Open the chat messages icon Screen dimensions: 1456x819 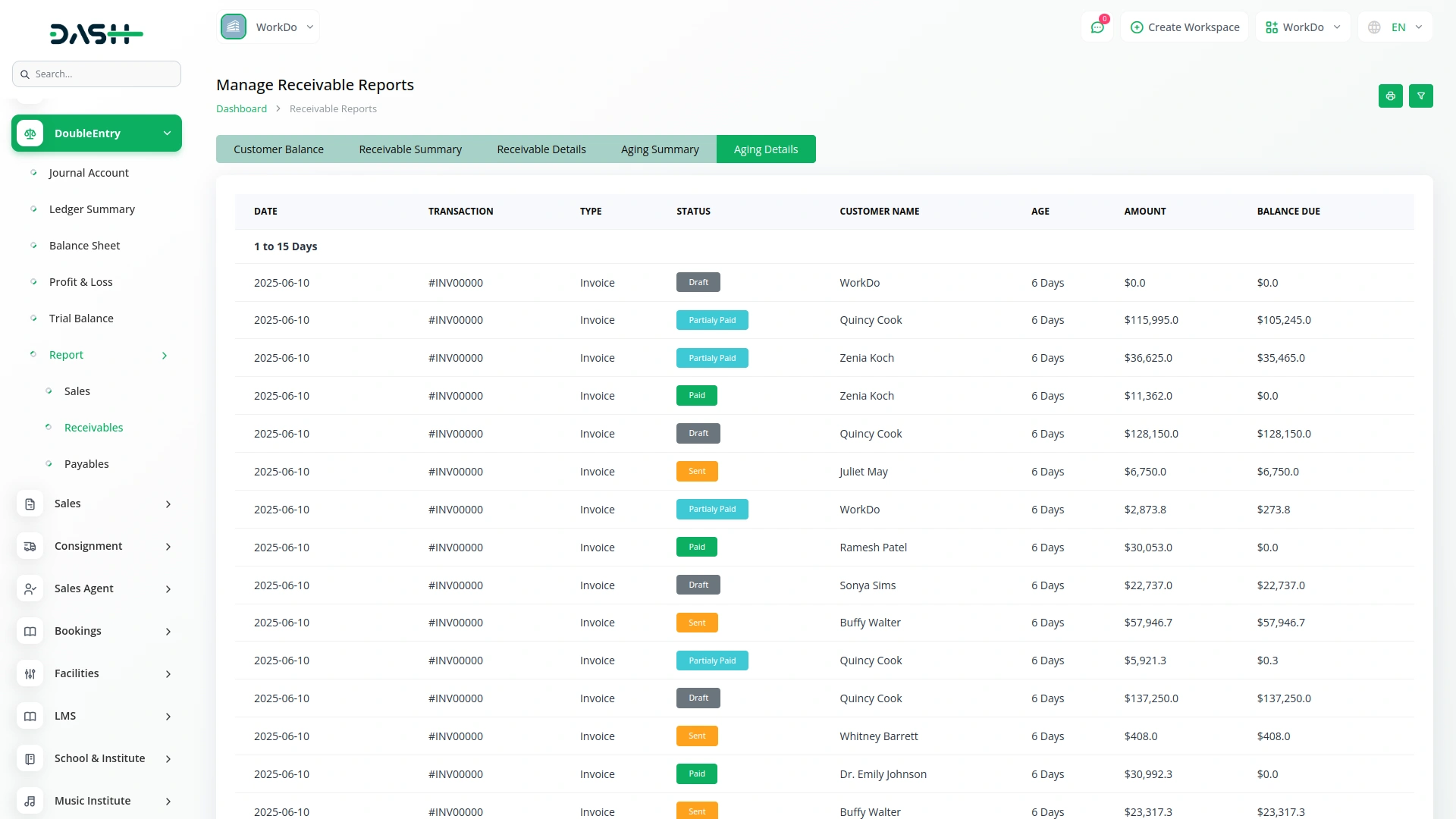1097,27
